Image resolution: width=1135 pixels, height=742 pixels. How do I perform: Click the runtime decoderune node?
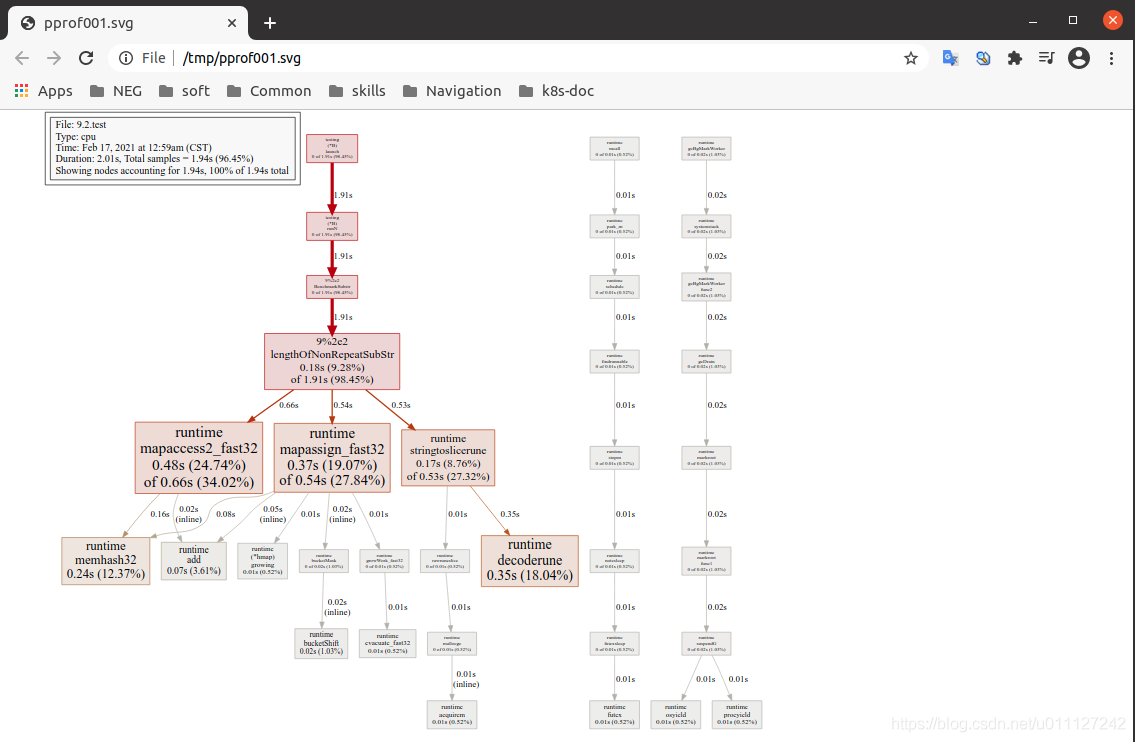pos(529,560)
